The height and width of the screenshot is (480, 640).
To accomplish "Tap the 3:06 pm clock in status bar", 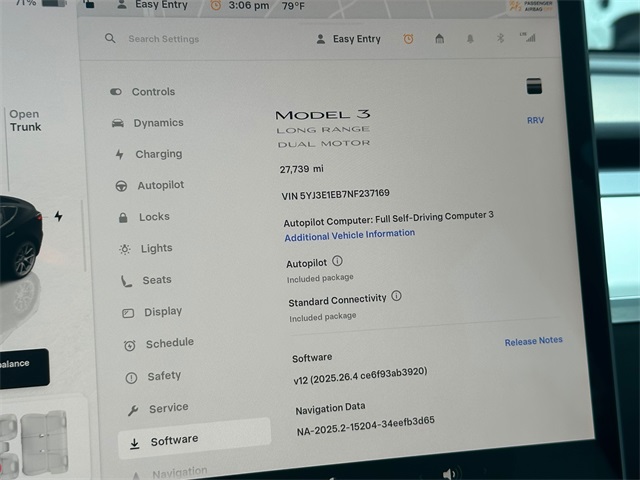I will tap(249, 6).
